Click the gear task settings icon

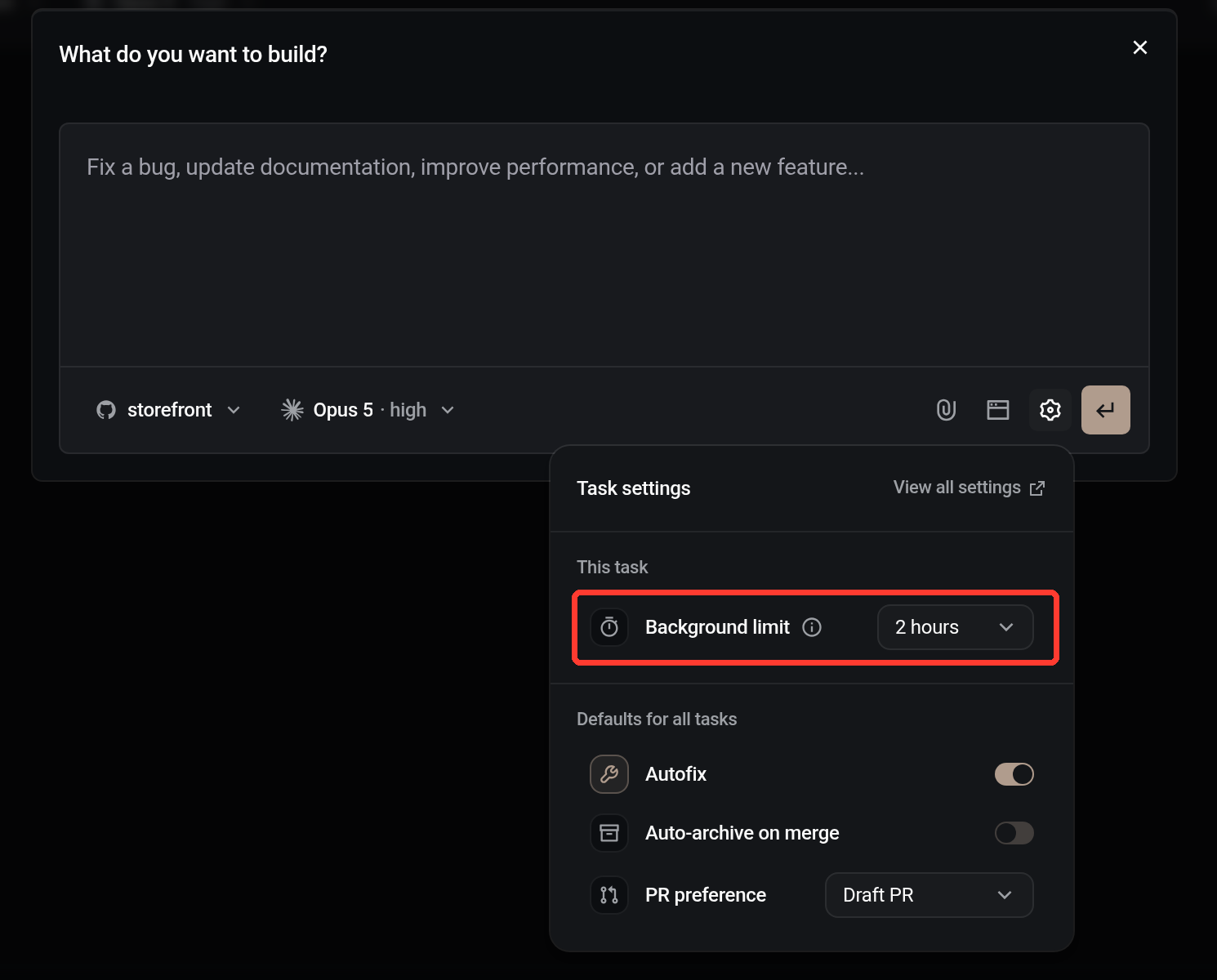click(x=1050, y=410)
